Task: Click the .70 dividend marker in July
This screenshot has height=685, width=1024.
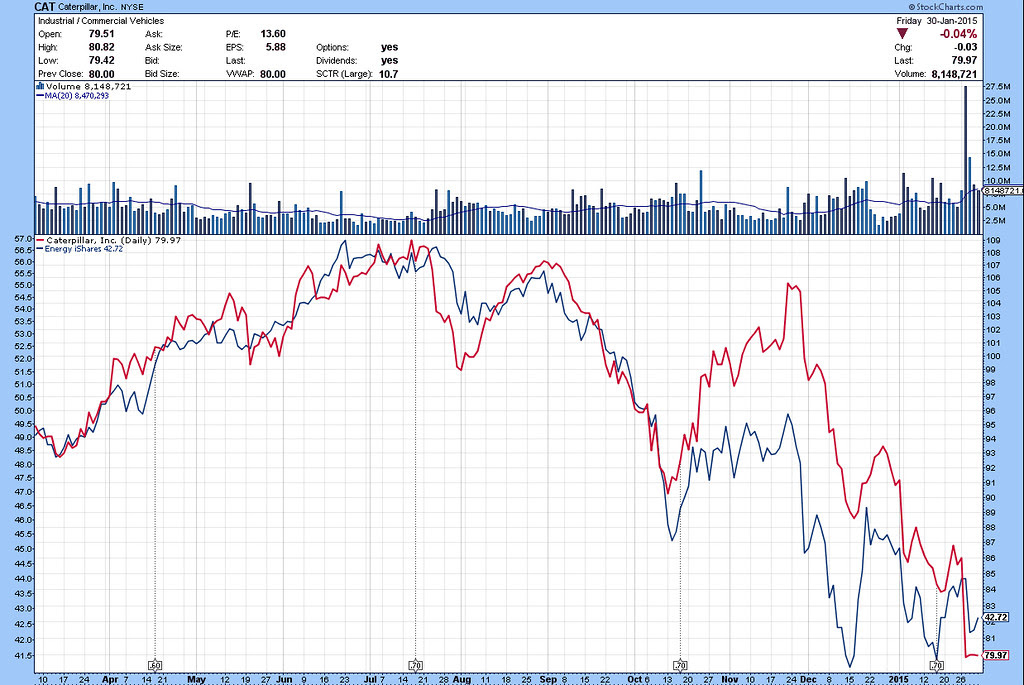Action: (415, 666)
